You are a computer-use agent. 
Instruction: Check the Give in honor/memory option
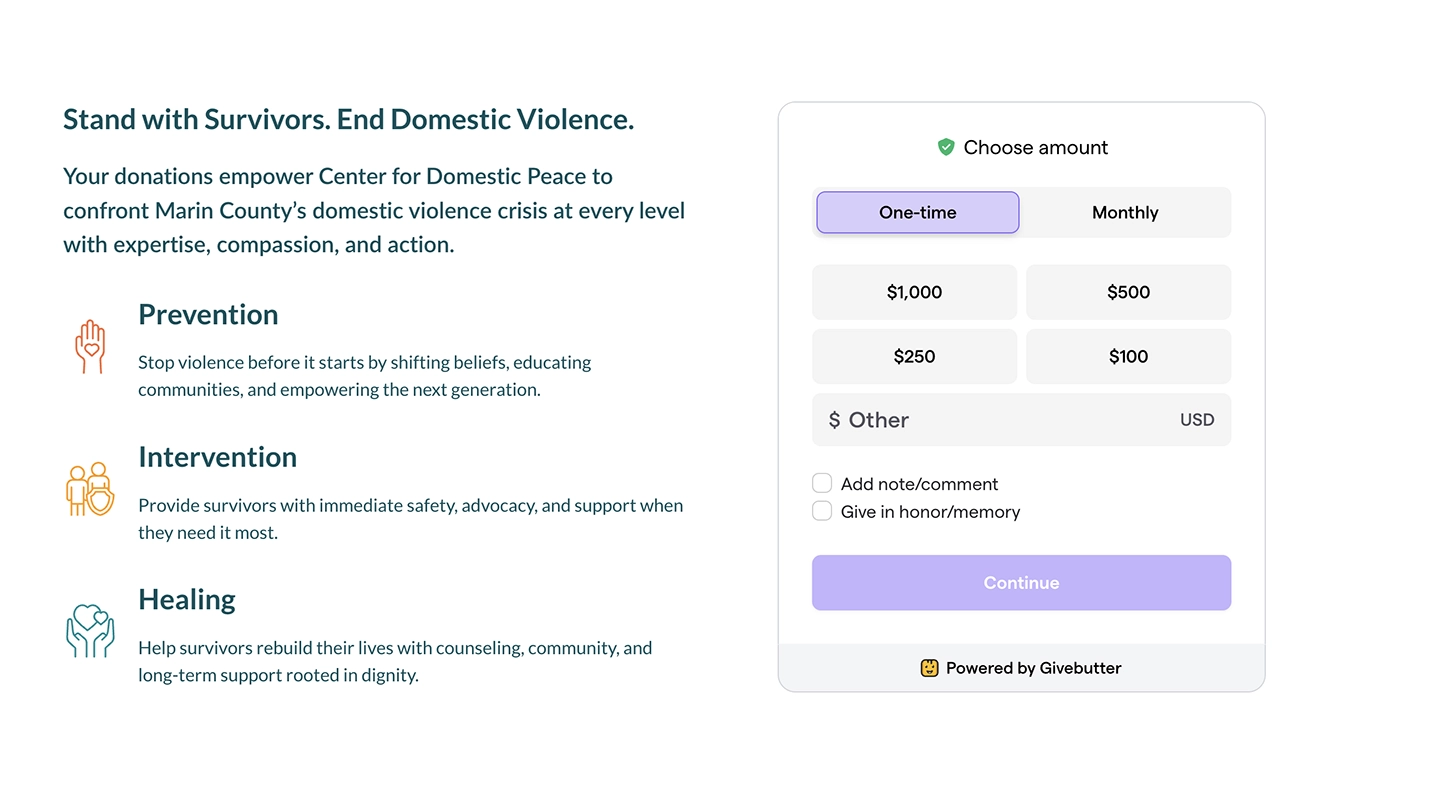tap(822, 510)
